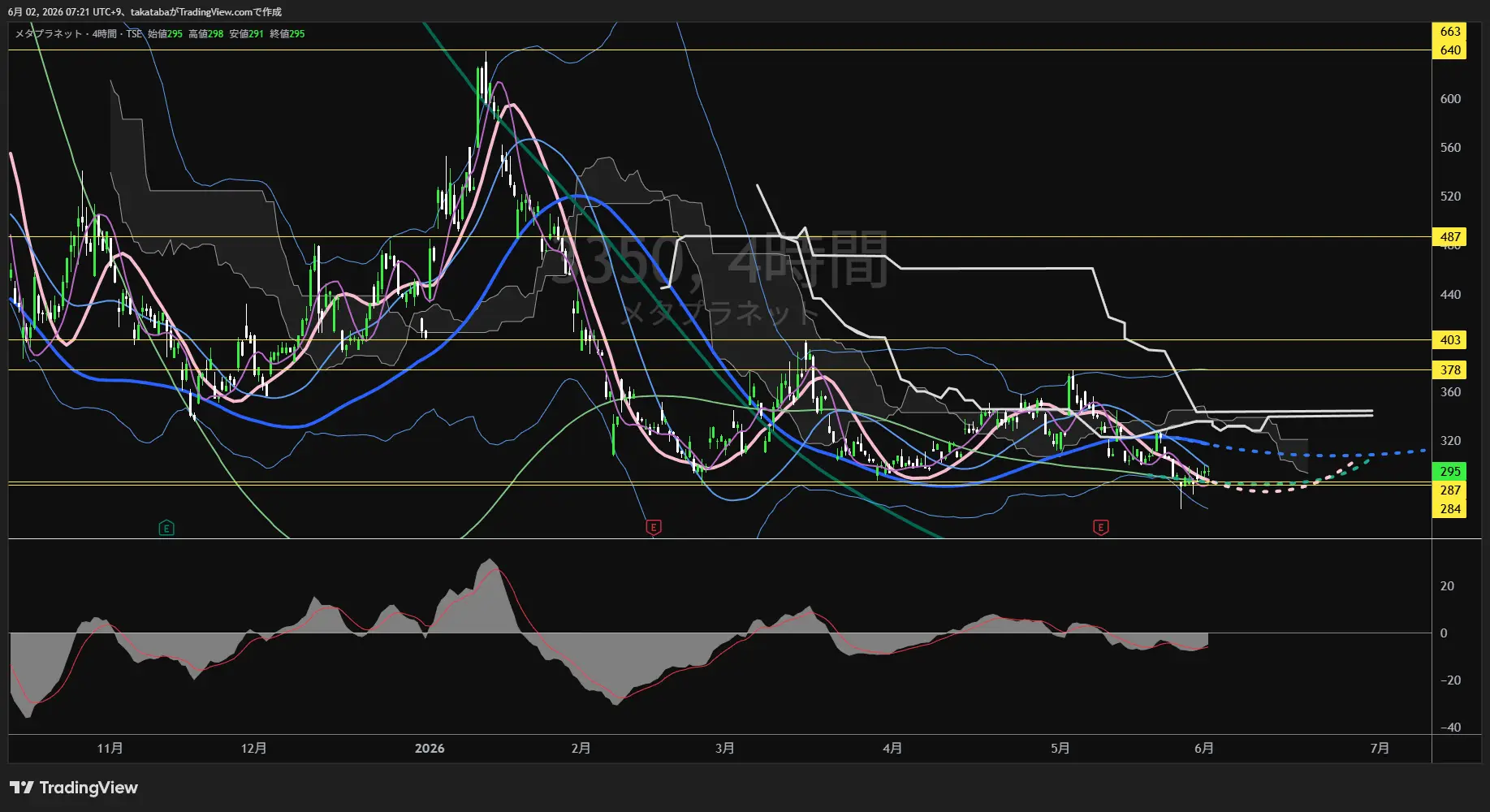Select the yellow 663 price label
This screenshot has width=1490, height=812.
click(1449, 32)
